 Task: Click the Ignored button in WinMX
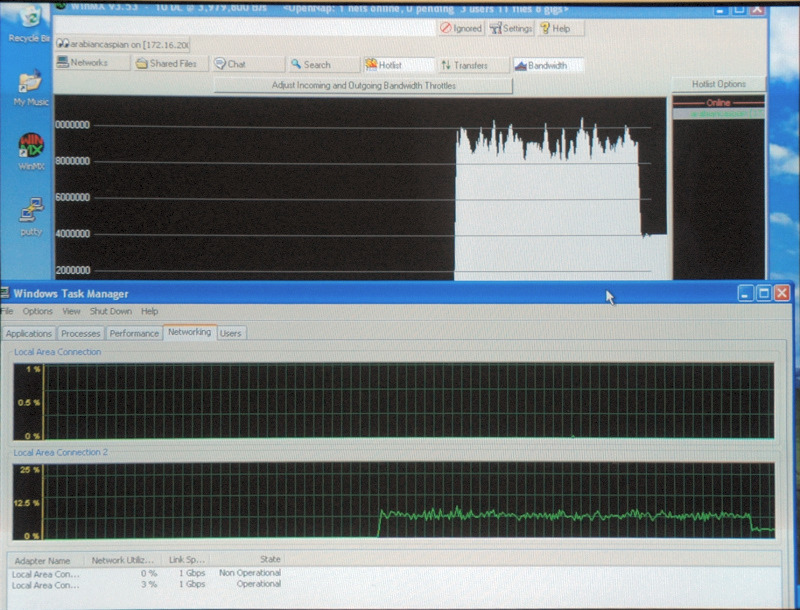point(461,28)
